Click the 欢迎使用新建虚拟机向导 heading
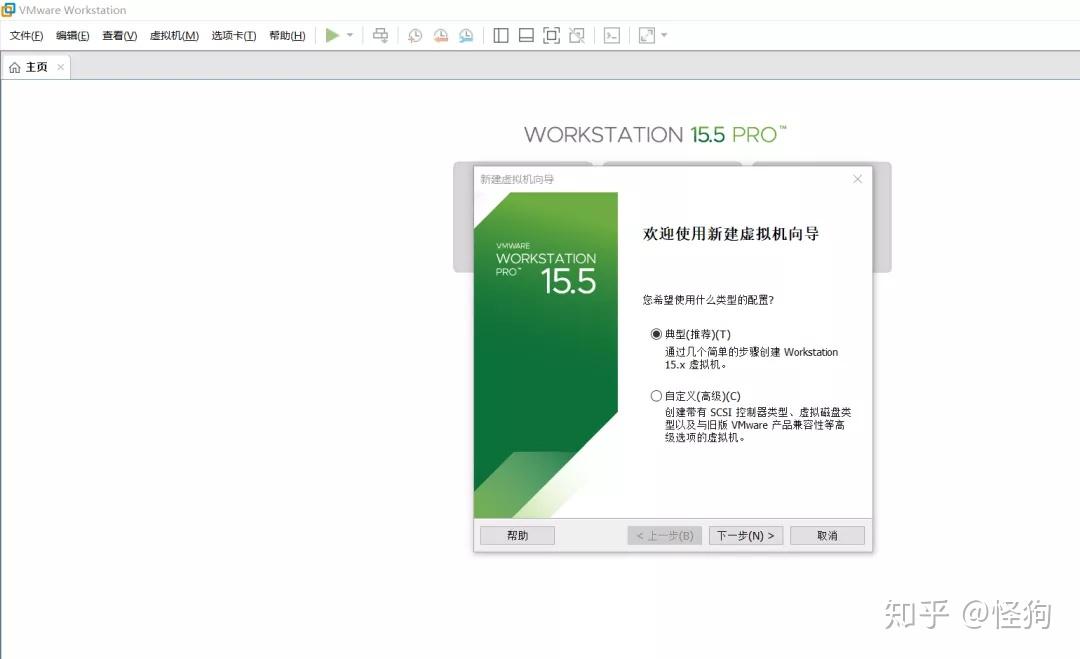The width and height of the screenshot is (1080, 659). (x=731, y=234)
